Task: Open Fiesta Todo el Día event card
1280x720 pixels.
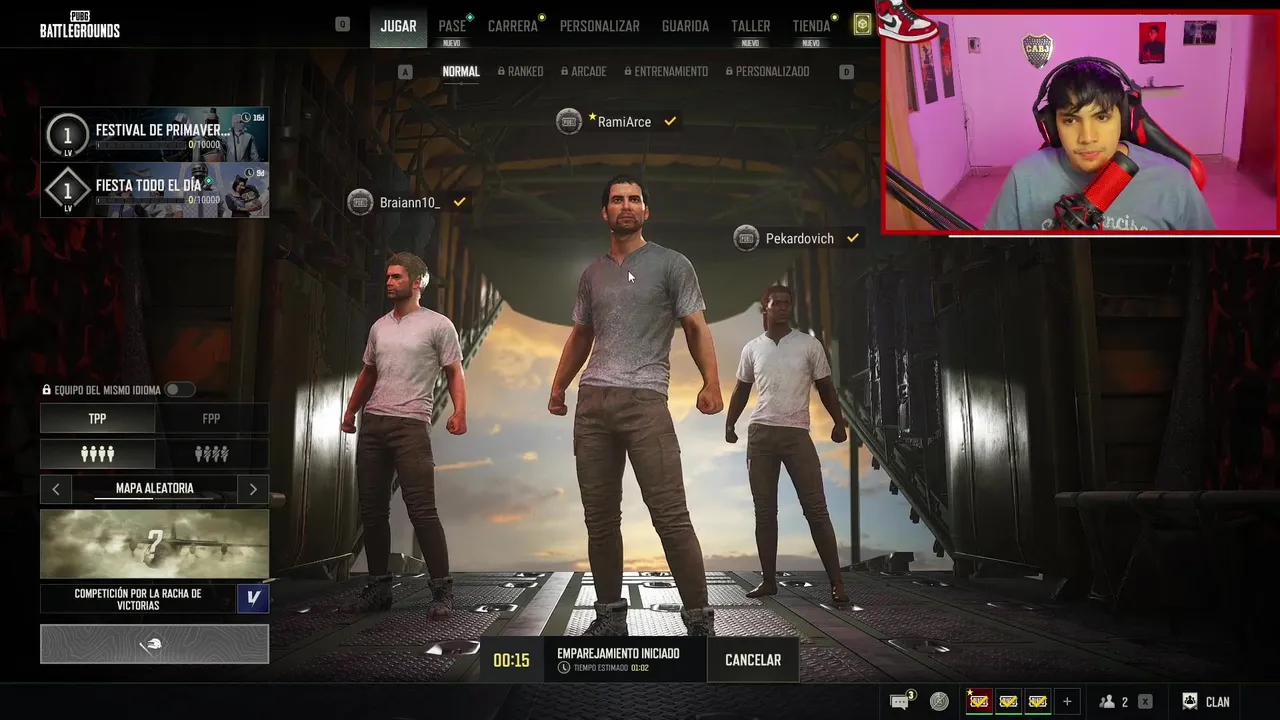Action: tap(154, 190)
